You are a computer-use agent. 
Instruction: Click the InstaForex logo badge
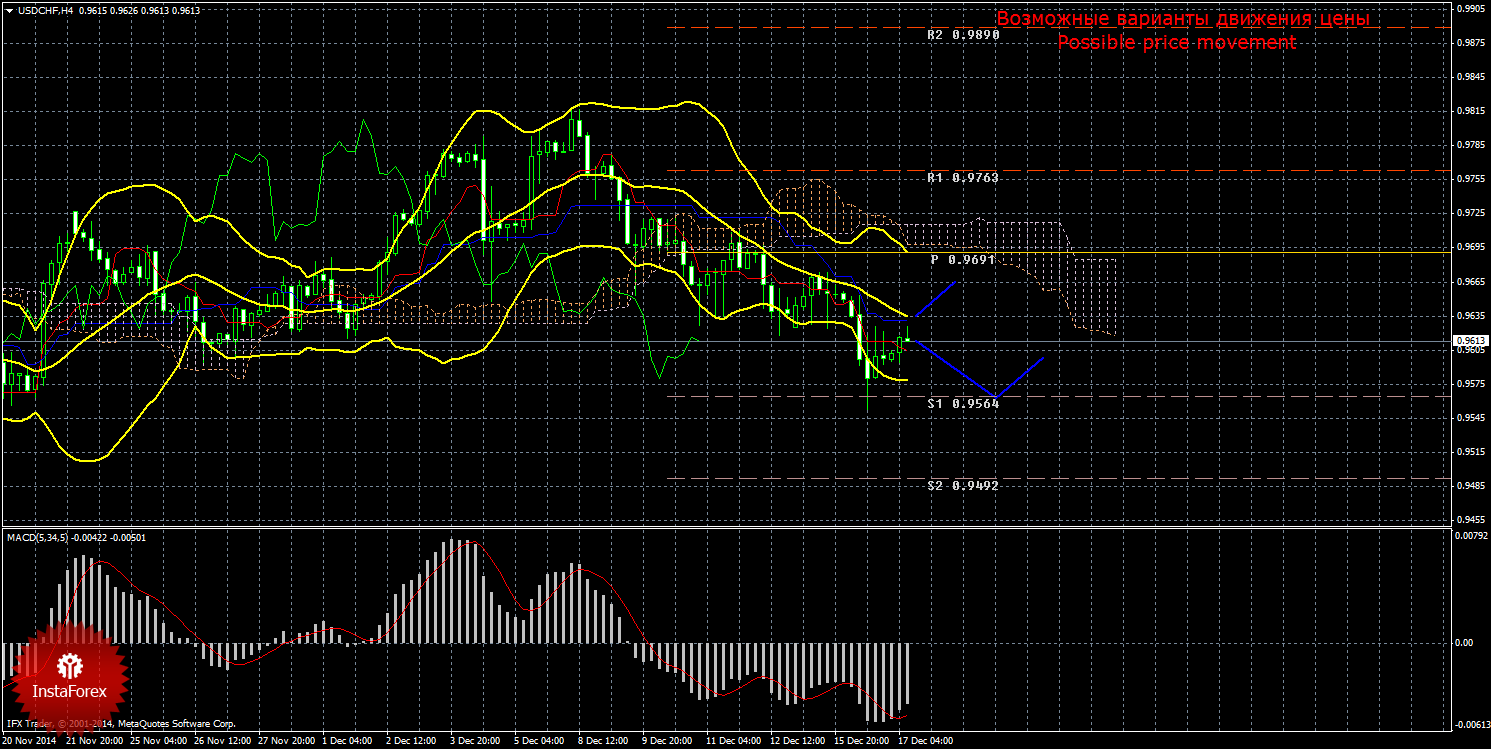pos(69,676)
